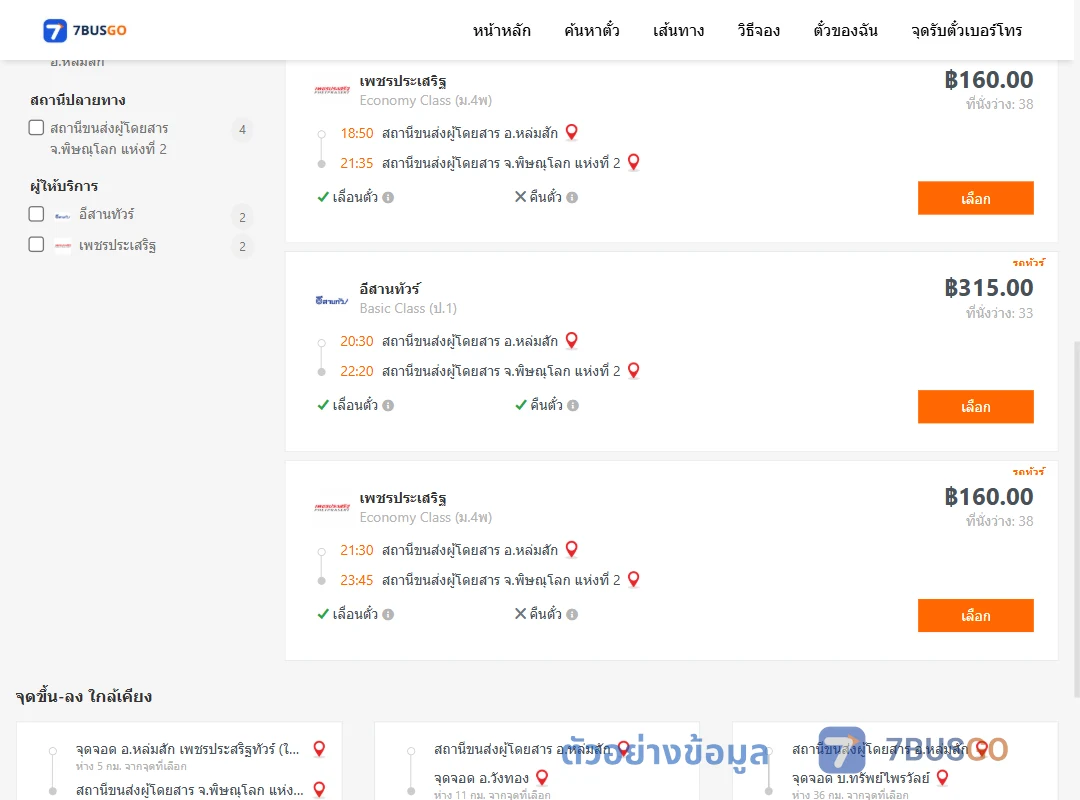This screenshot has height=800, width=1080.
Task: Open the เส้นทาง menu item
Action: pos(678,30)
